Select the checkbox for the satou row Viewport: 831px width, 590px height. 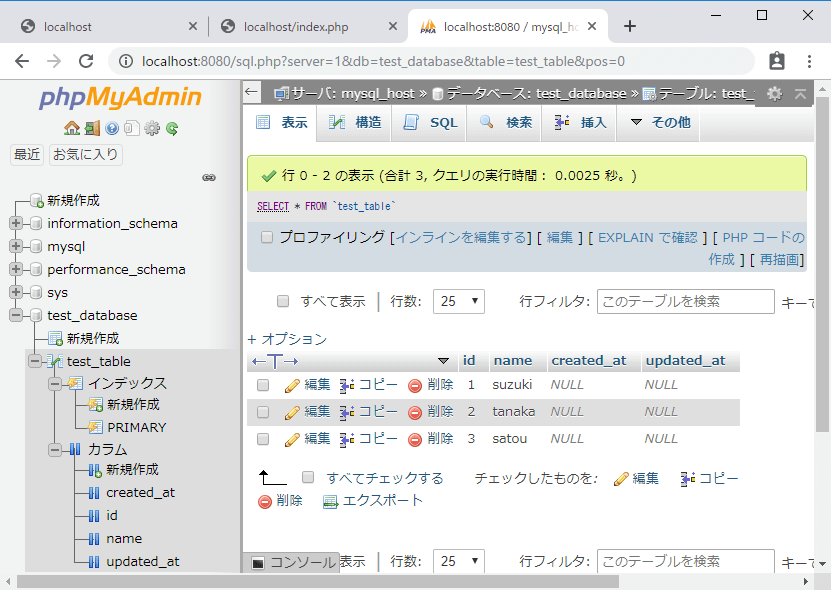pyautogui.click(x=263, y=439)
